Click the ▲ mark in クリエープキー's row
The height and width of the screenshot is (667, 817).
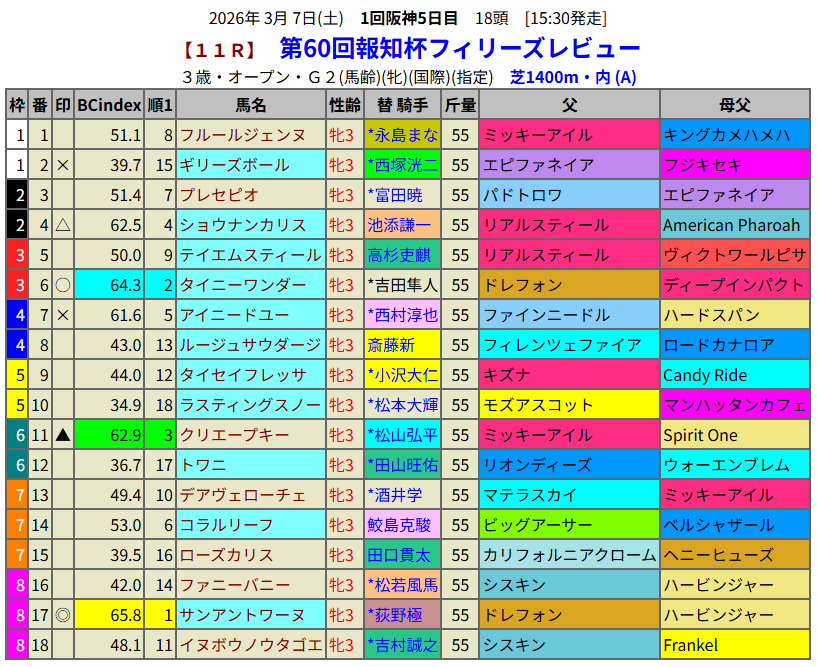[x=63, y=435]
